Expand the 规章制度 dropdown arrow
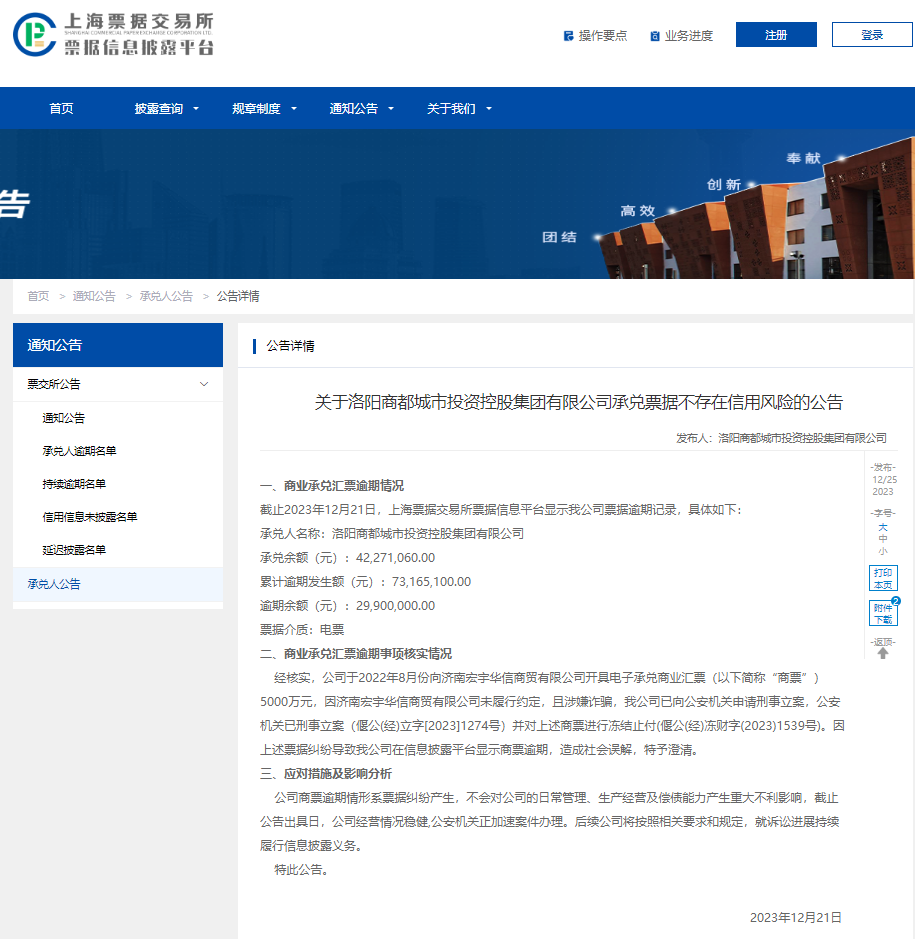Viewport: 915px width, 939px height. 293,109
